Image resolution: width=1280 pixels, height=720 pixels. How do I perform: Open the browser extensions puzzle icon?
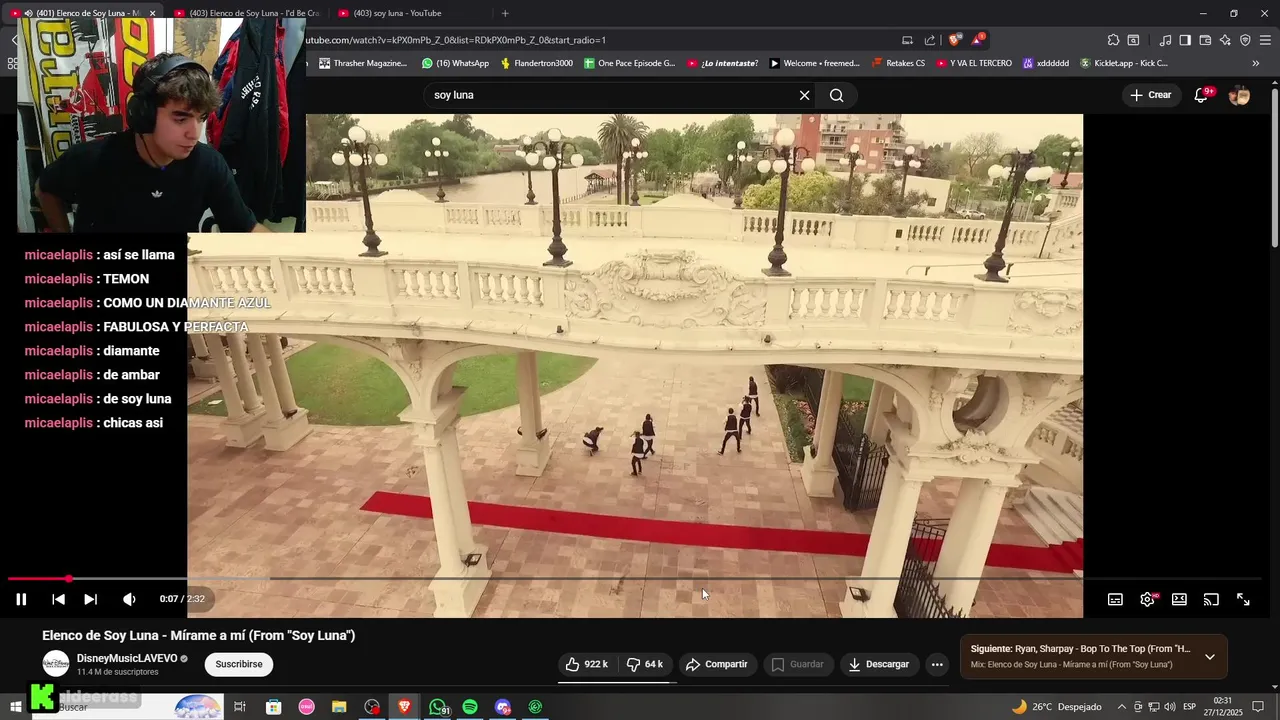click(1113, 40)
